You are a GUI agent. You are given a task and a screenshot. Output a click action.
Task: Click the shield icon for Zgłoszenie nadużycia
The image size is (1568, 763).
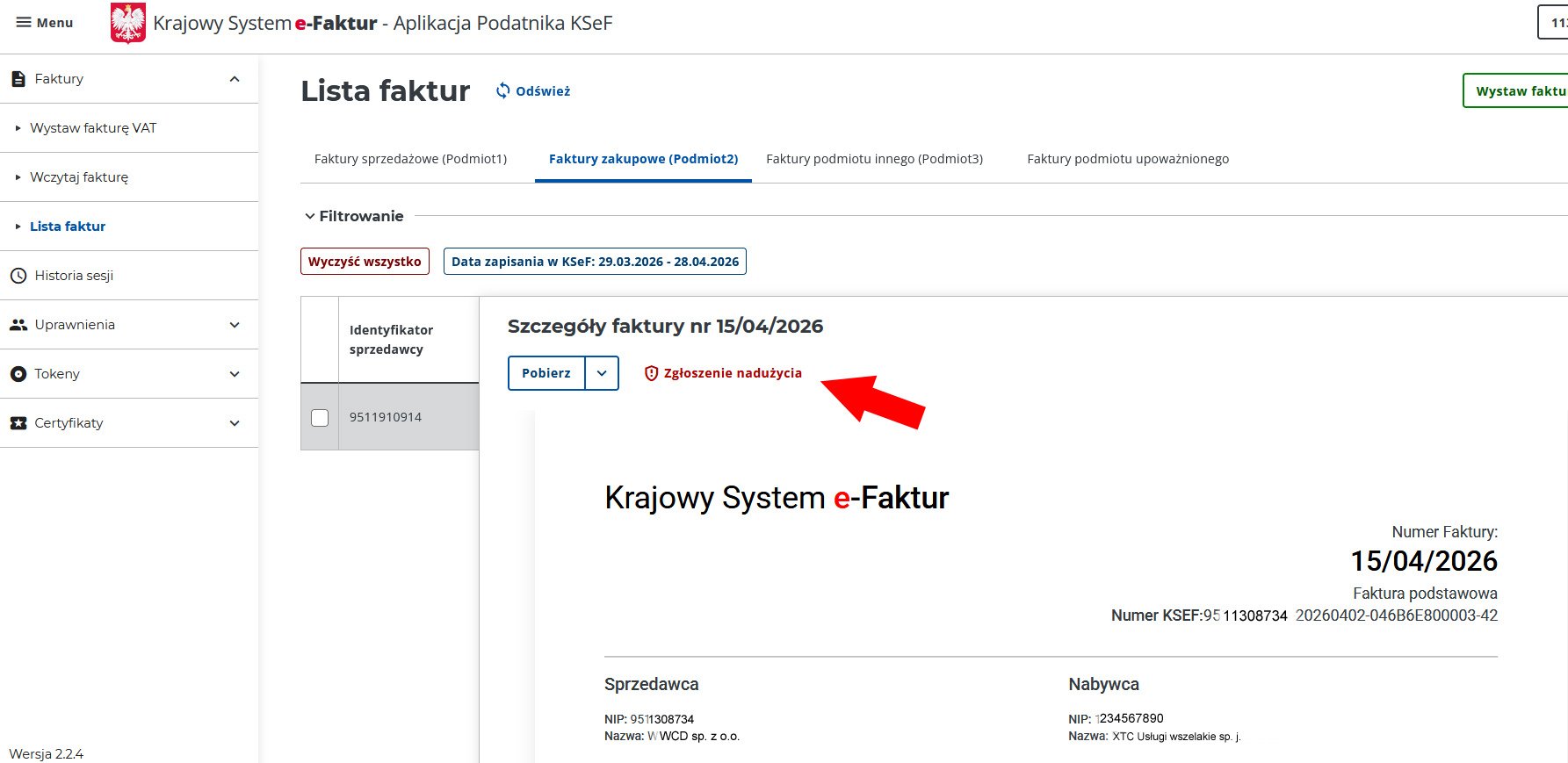coord(651,373)
